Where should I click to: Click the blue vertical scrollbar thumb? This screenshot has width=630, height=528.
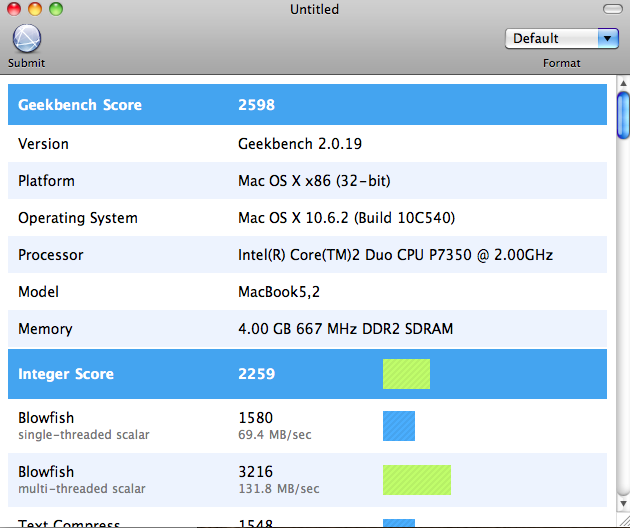click(623, 115)
